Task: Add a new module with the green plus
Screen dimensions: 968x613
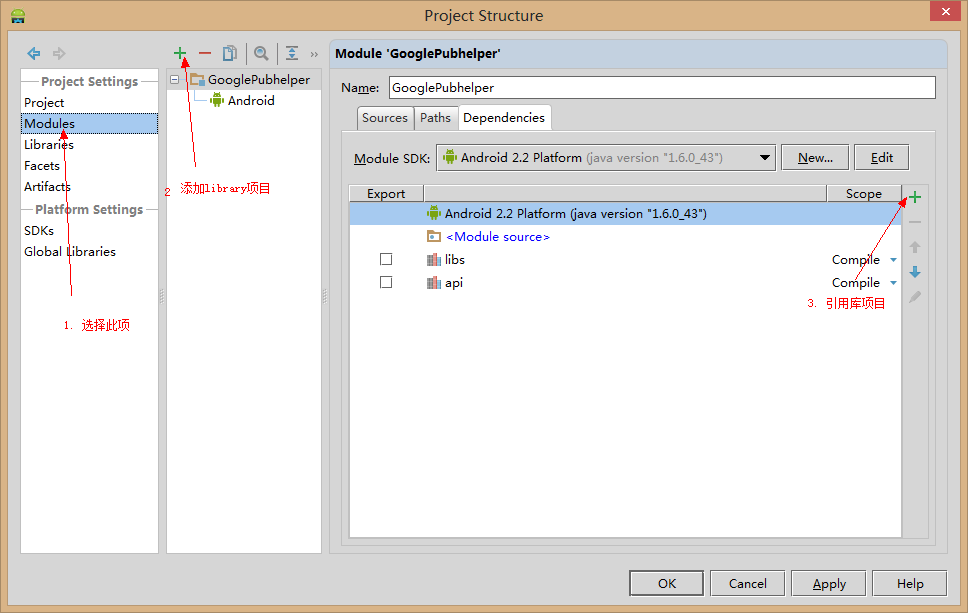Action: click(180, 54)
